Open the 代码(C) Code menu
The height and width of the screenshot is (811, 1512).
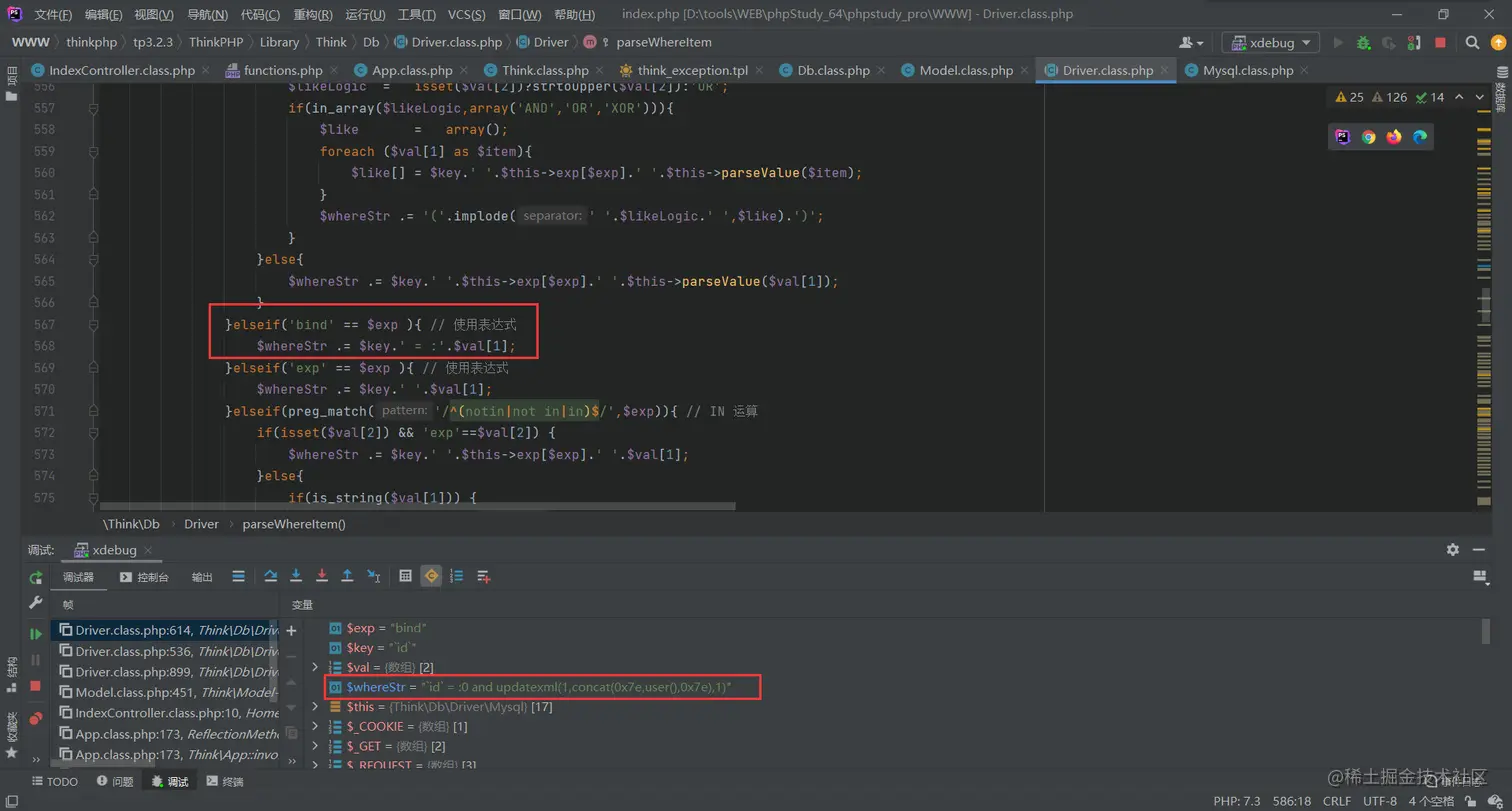[x=260, y=15]
